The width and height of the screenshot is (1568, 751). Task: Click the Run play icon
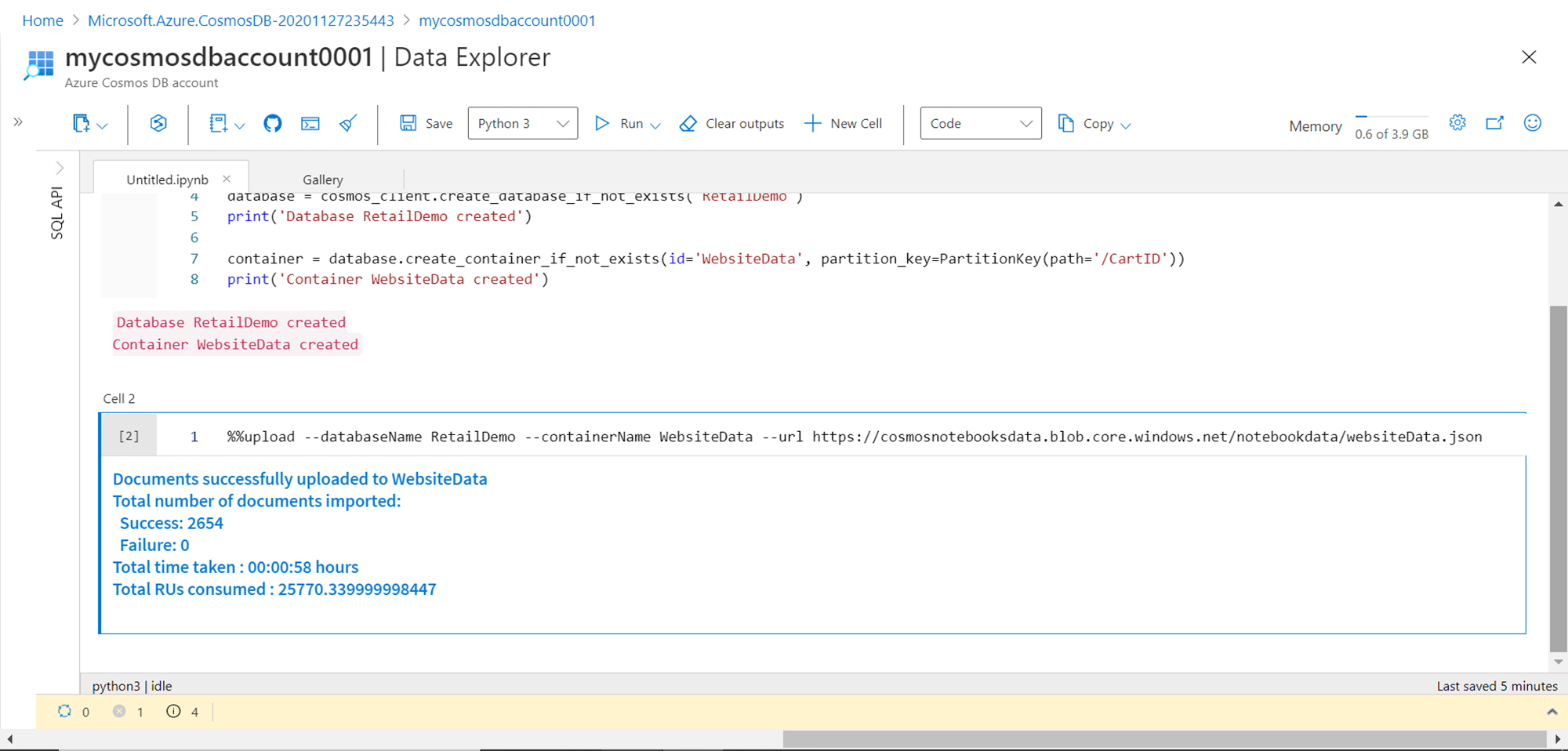pyautogui.click(x=602, y=123)
